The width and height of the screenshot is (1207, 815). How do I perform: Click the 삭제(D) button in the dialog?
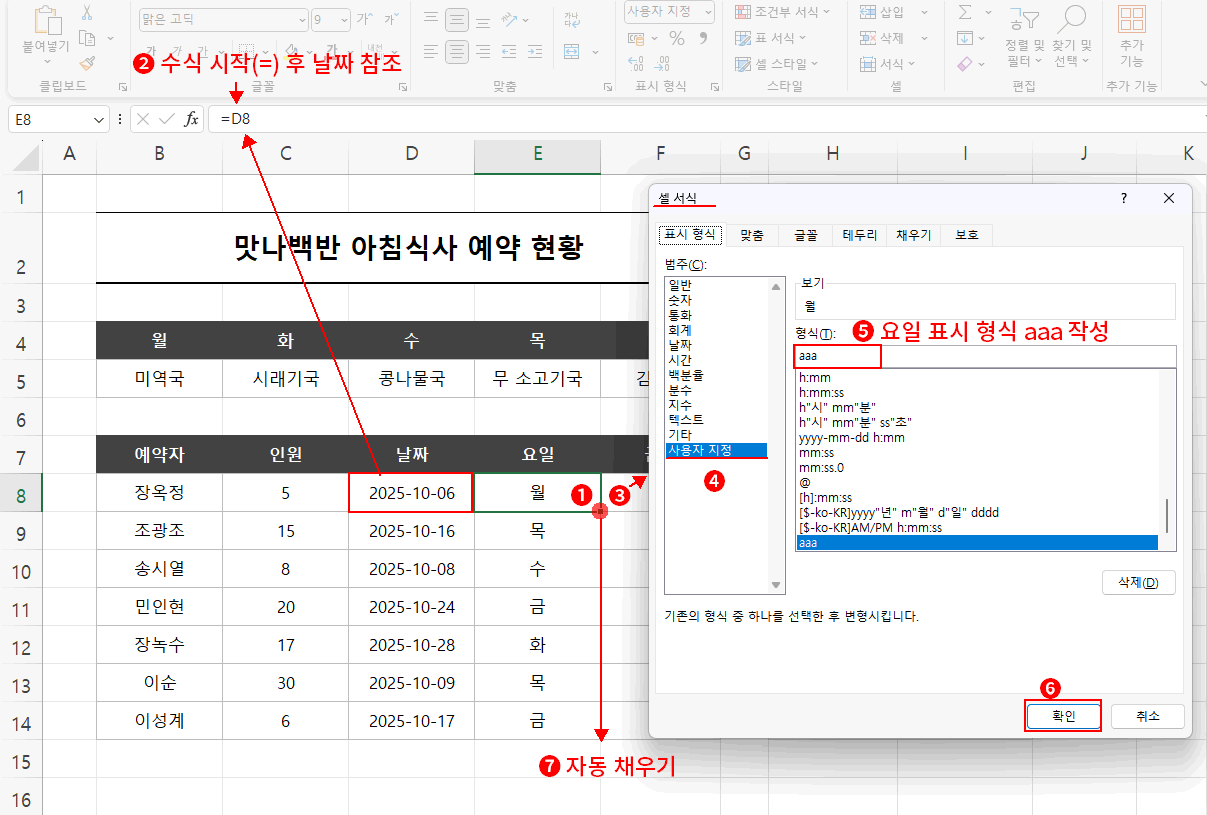(1138, 582)
